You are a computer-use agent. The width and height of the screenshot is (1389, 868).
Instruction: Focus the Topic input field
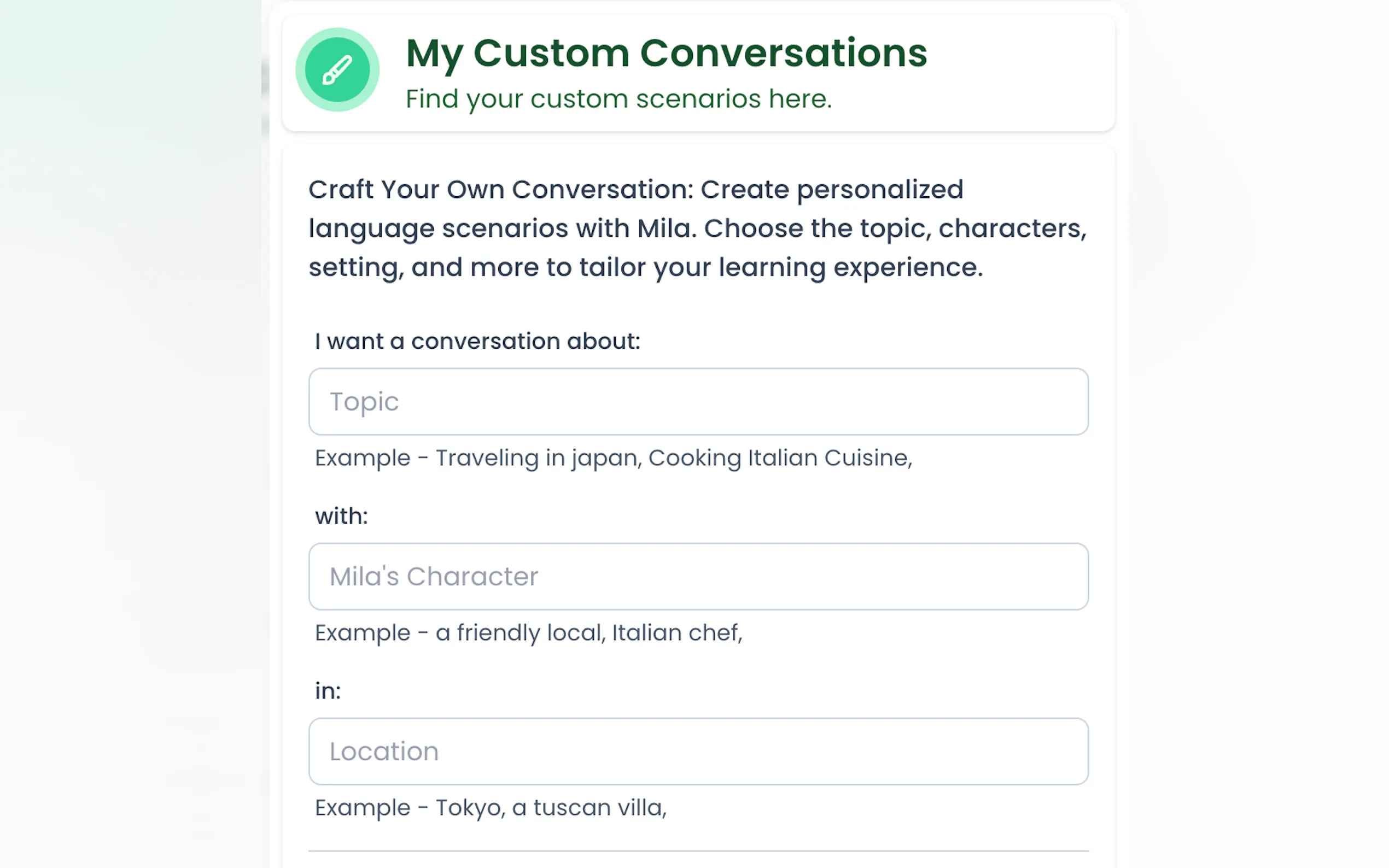pos(698,401)
